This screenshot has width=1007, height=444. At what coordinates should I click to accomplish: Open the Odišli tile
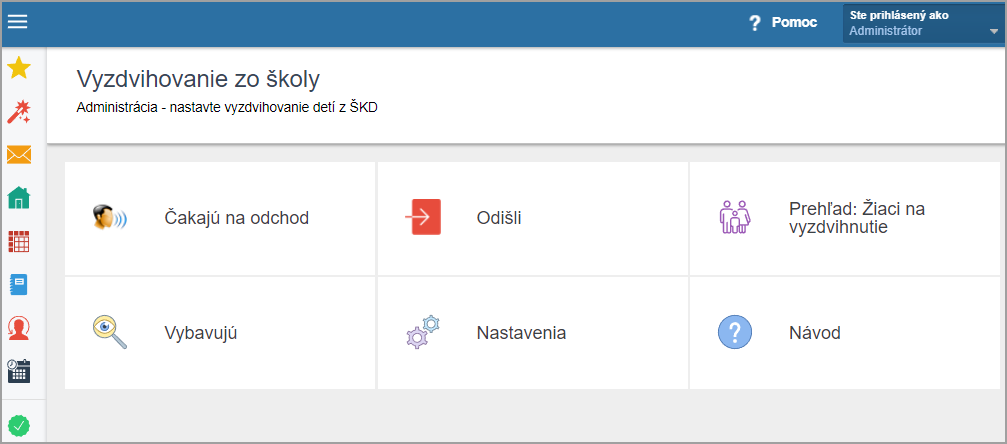[532, 218]
